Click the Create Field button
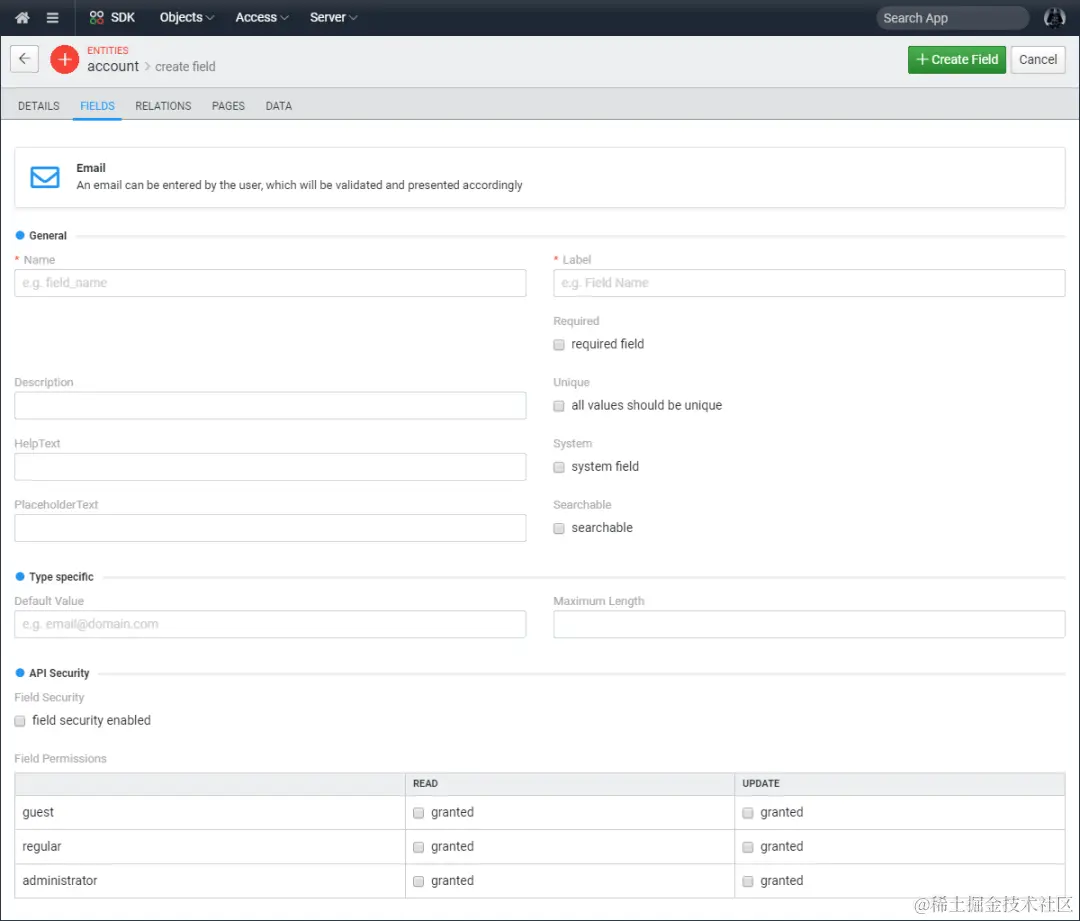Screen dimensions: 1080x921 (957, 59)
